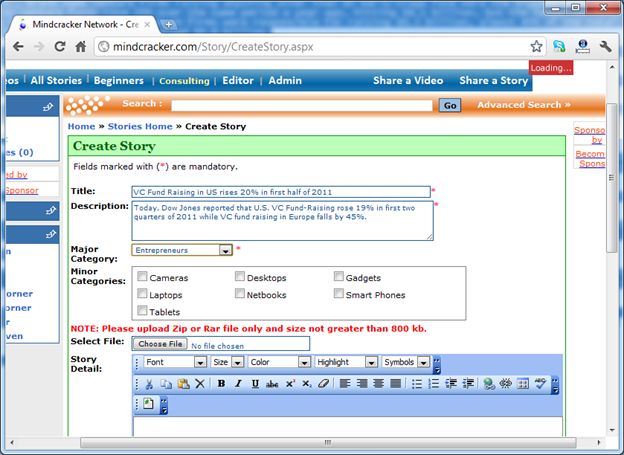The image size is (624, 455).
Task: Open the All Stories menu item
Action: [x=56, y=80]
